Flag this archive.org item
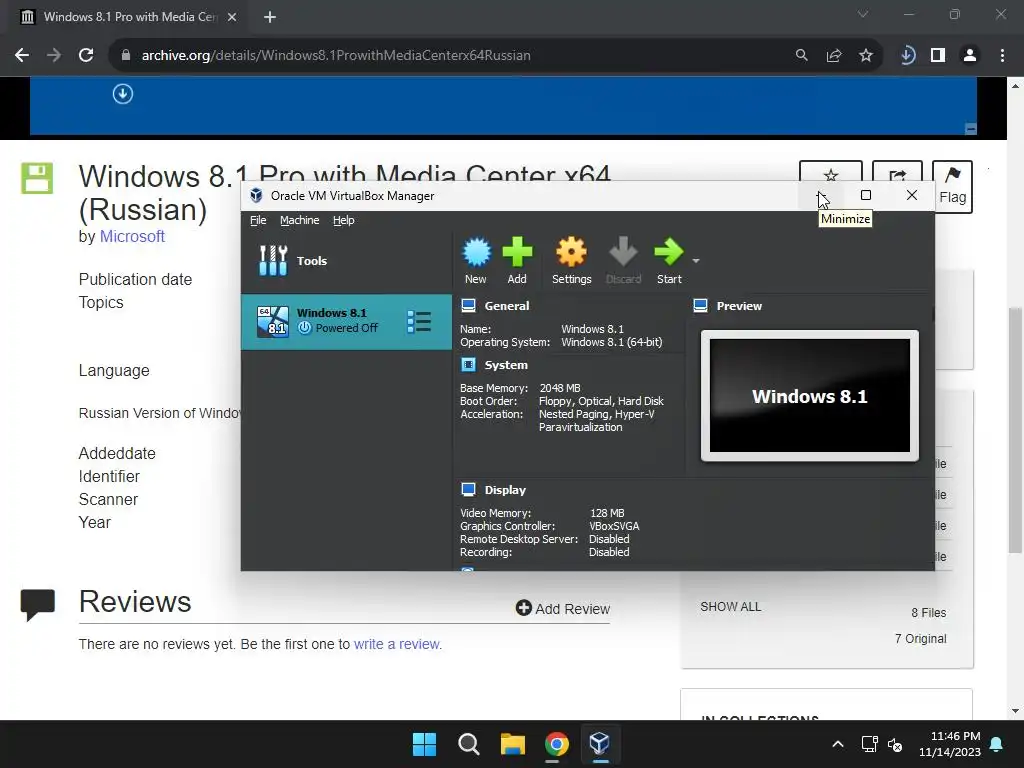The width and height of the screenshot is (1024, 768). pyautogui.click(x=952, y=187)
